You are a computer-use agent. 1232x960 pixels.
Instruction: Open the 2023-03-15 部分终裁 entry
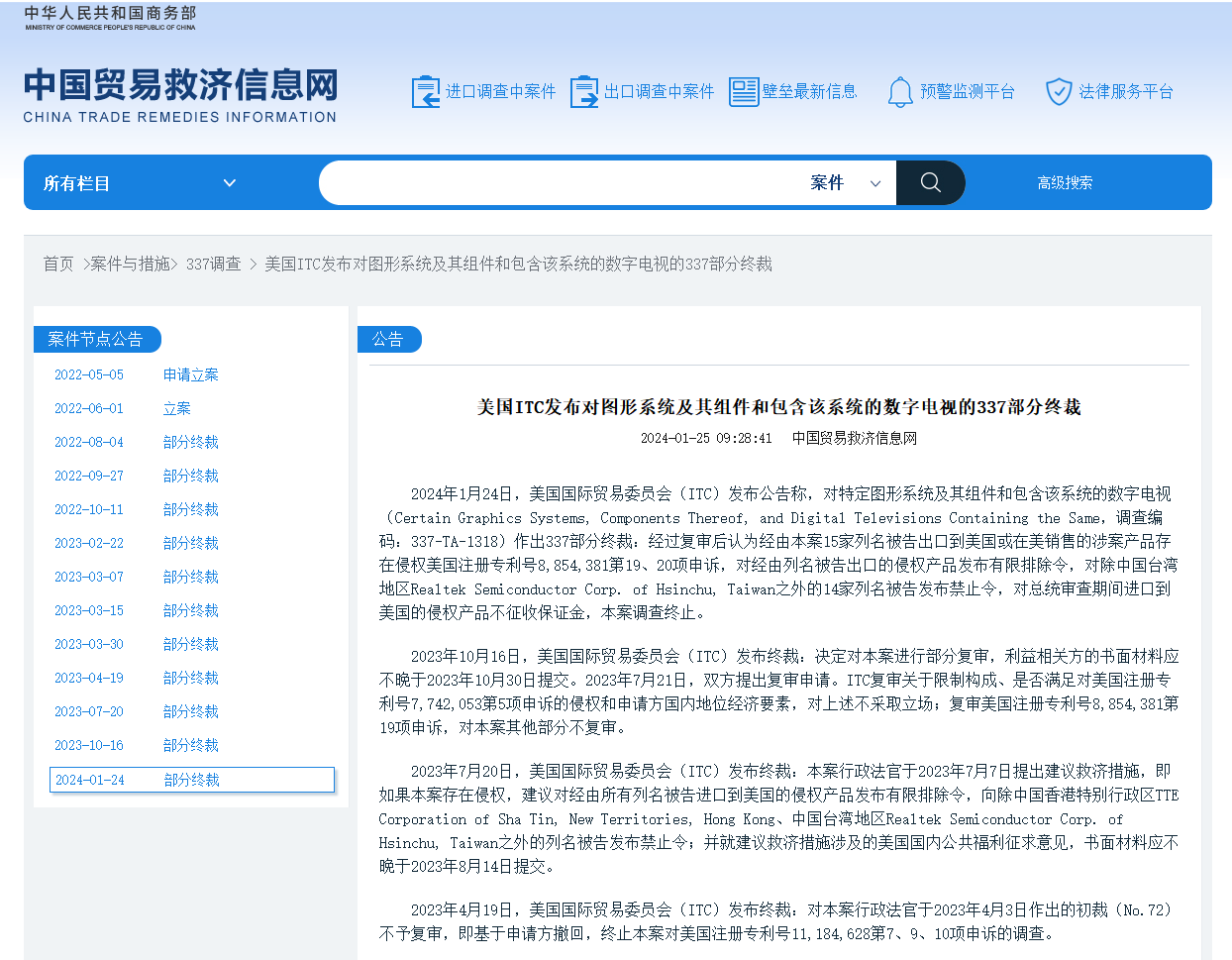point(137,610)
